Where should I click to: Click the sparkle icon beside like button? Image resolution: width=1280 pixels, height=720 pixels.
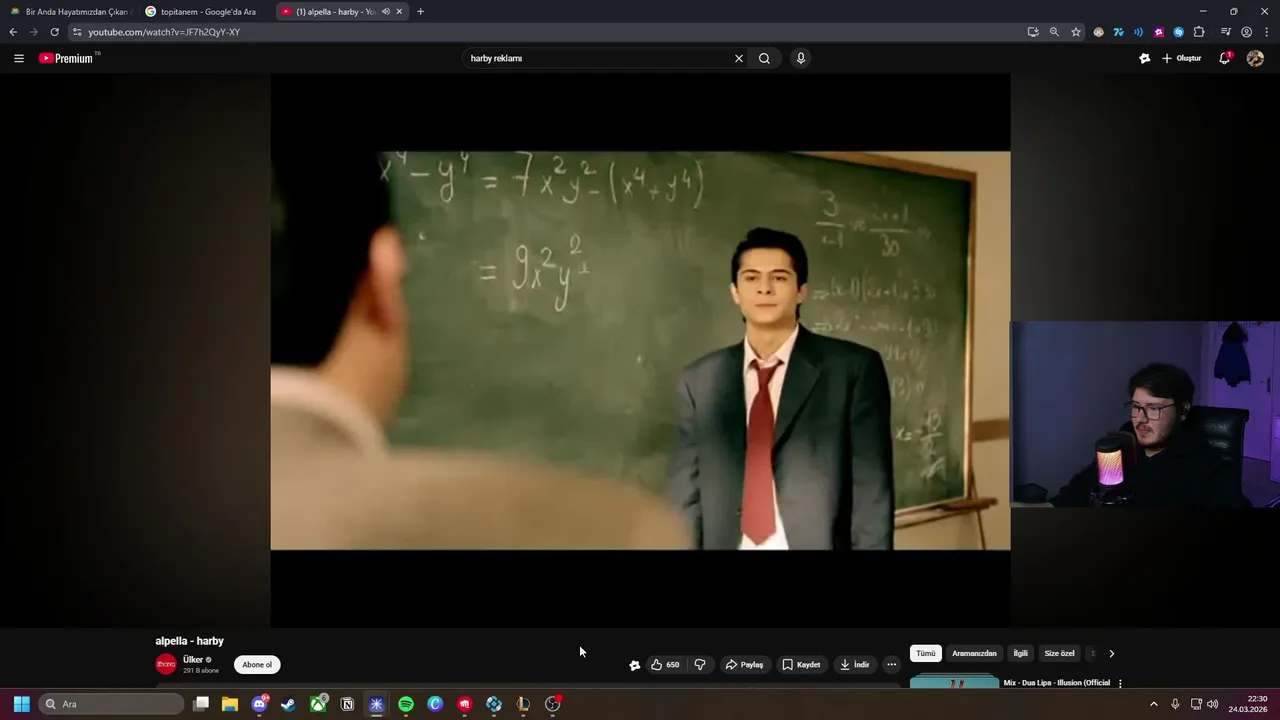[634, 665]
